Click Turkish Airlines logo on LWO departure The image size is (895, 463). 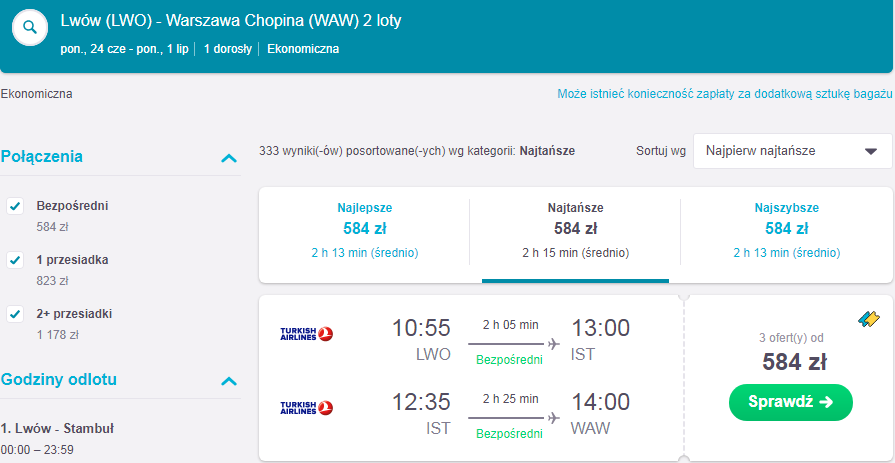(x=307, y=334)
